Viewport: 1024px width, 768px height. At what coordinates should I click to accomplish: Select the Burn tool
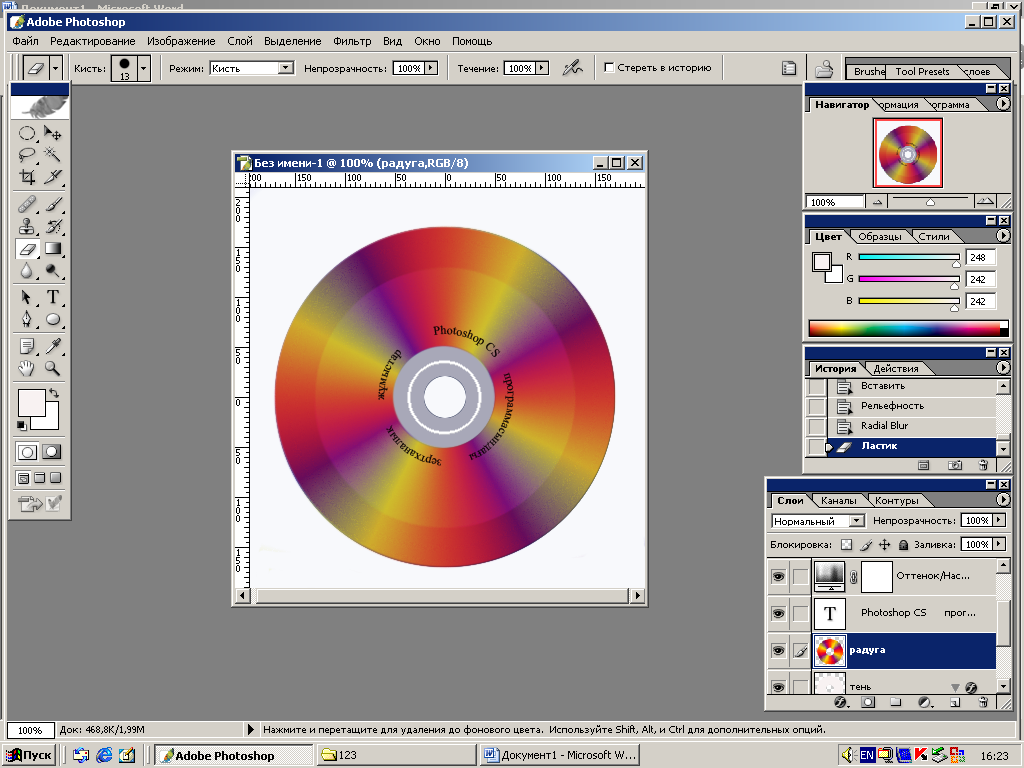point(53,270)
